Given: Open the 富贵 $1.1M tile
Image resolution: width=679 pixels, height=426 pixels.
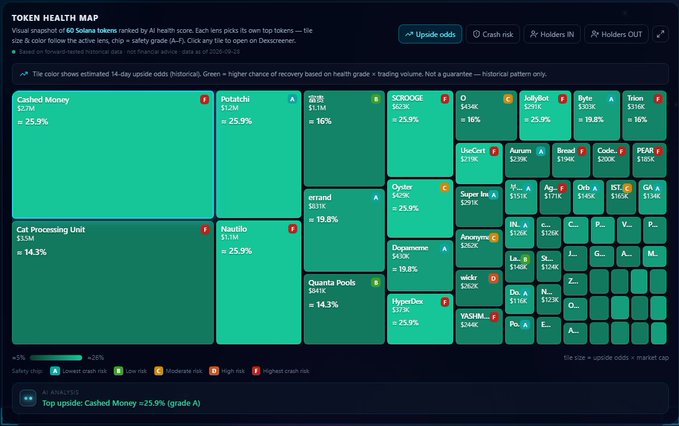Looking at the screenshot, I should (x=344, y=139).
